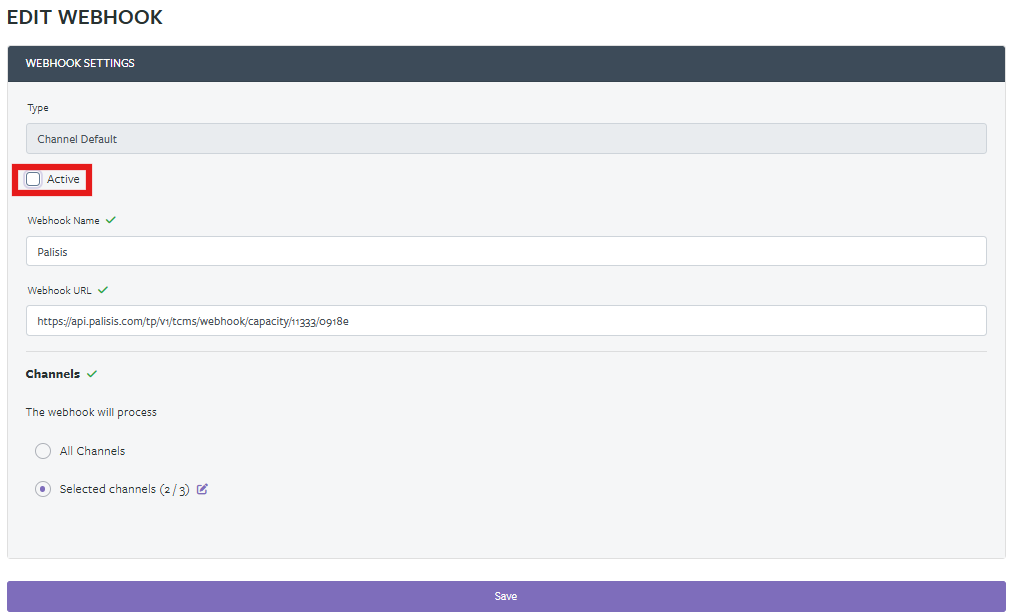
Task: Click the Save button
Action: point(506,596)
